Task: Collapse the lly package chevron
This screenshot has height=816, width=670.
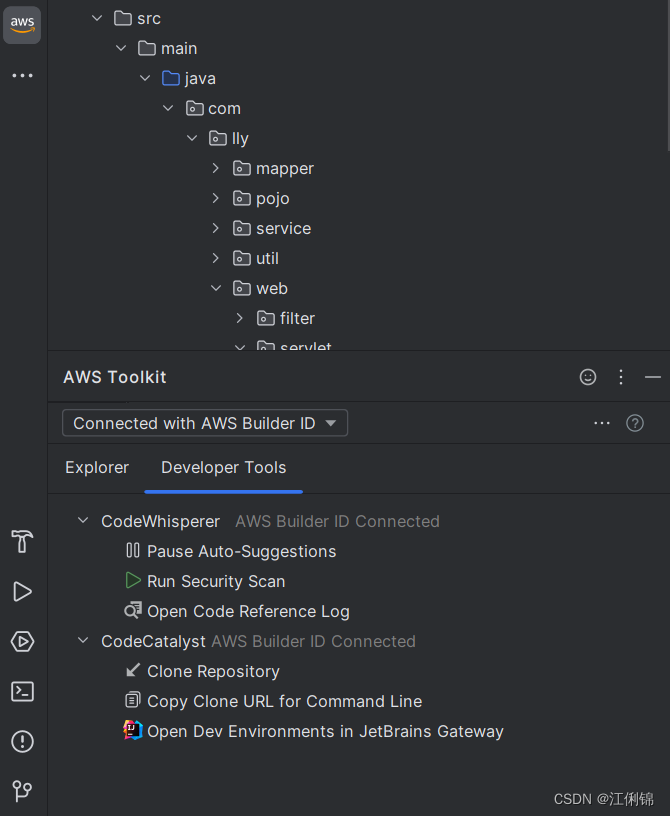Action: coord(192,138)
